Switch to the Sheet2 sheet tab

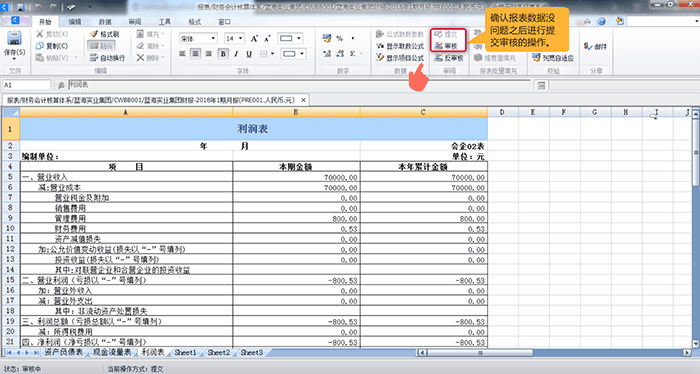(x=219, y=353)
